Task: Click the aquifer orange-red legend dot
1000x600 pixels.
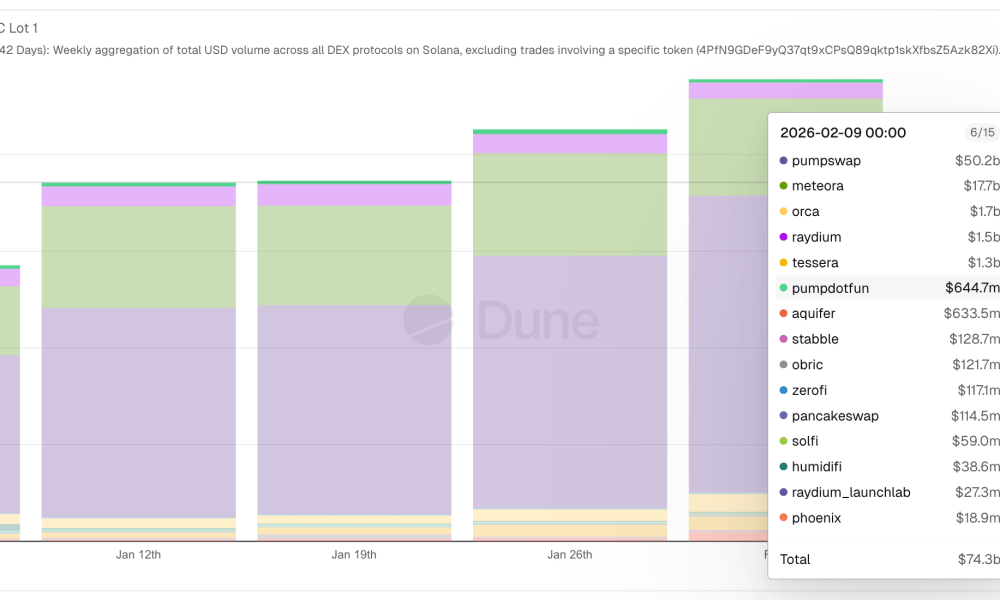Action: coord(783,314)
